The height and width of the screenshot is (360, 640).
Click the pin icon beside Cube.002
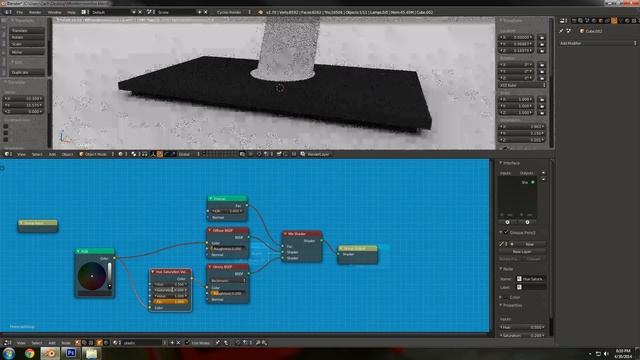click(561, 31)
